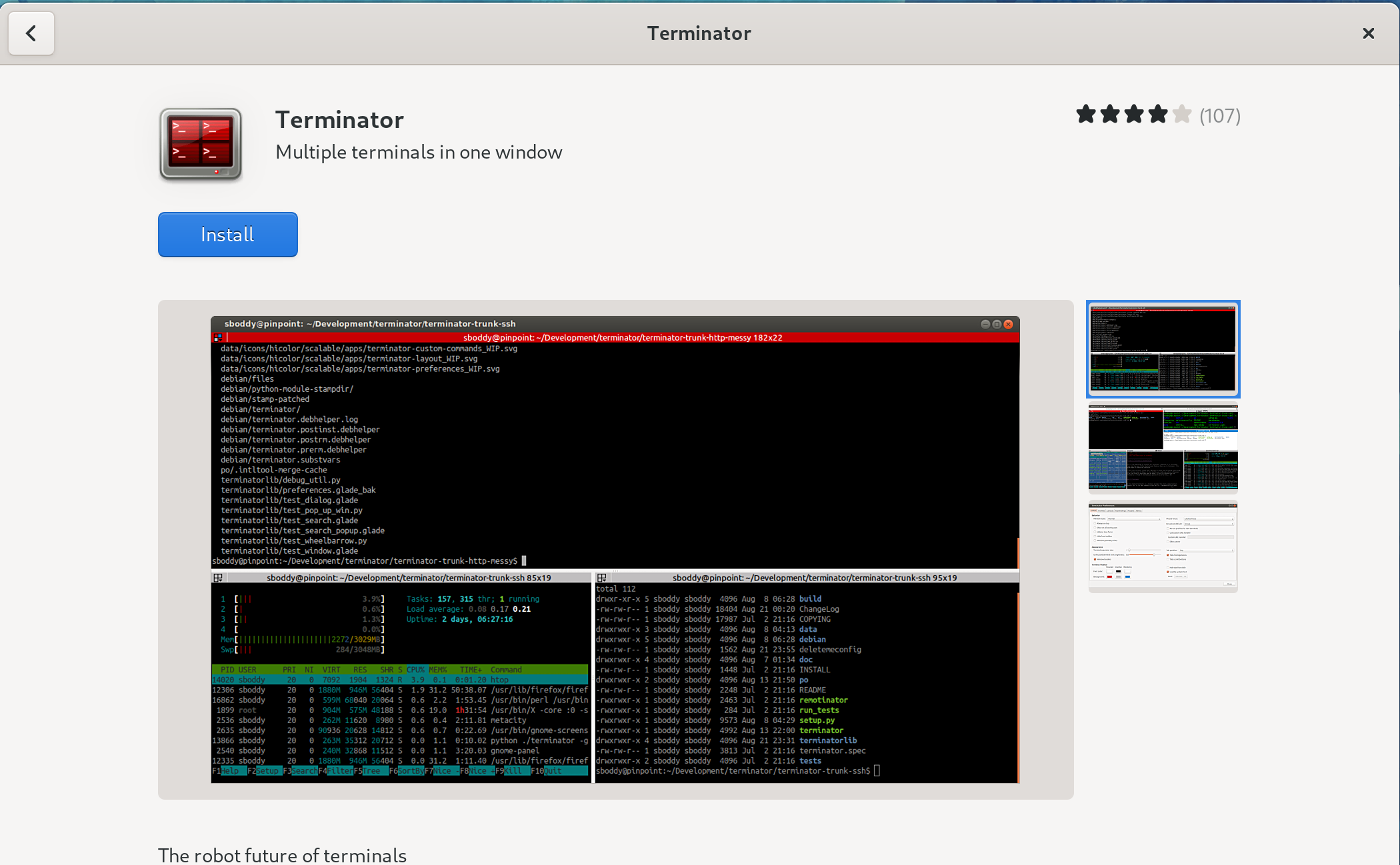Open the (107) ratings count
This screenshot has height=865, width=1400.
click(x=1220, y=115)
